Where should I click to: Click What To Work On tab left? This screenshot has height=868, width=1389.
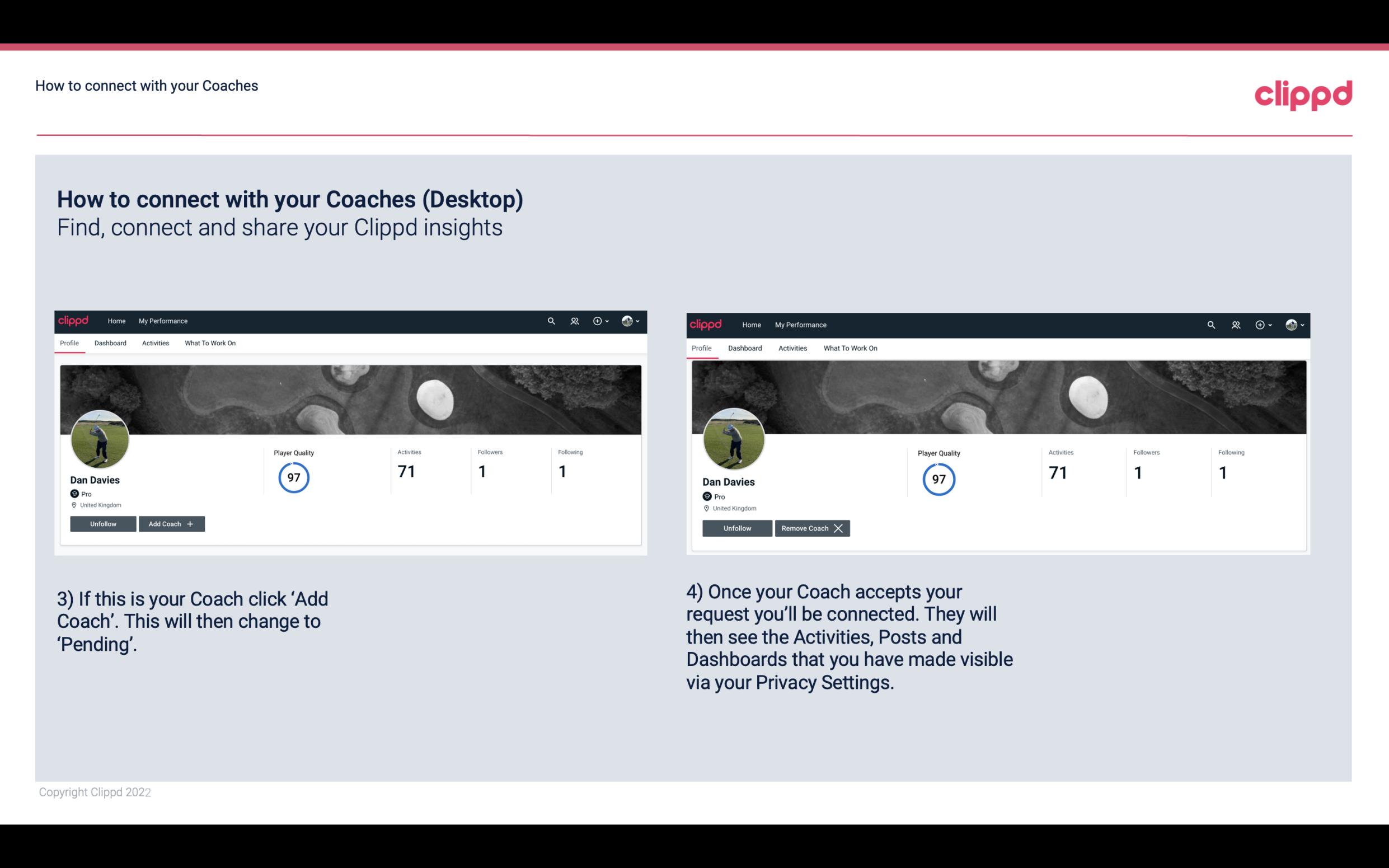(209, 343)
